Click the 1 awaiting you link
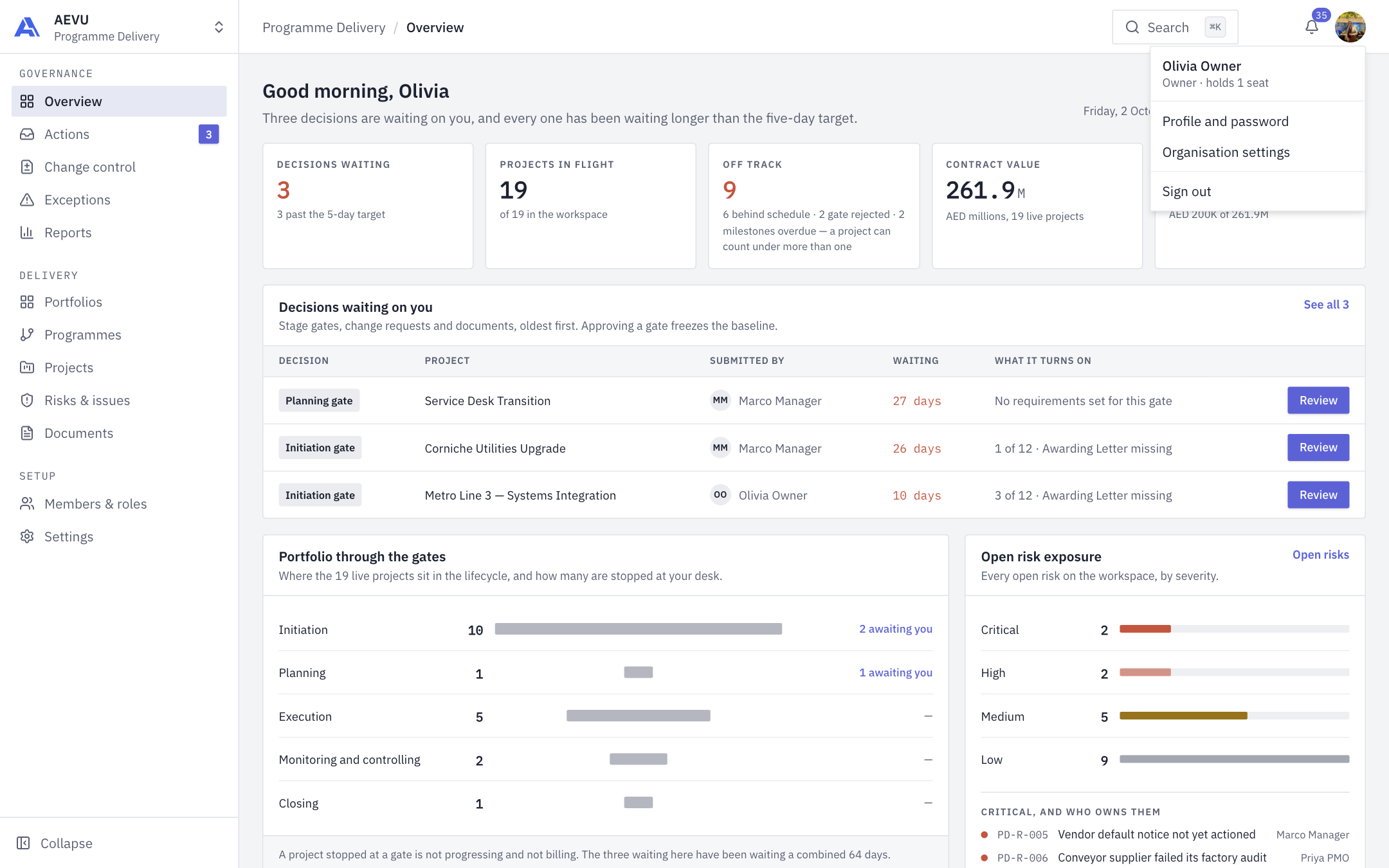Viewport: 1389px width, 868px height. (896, 673)
